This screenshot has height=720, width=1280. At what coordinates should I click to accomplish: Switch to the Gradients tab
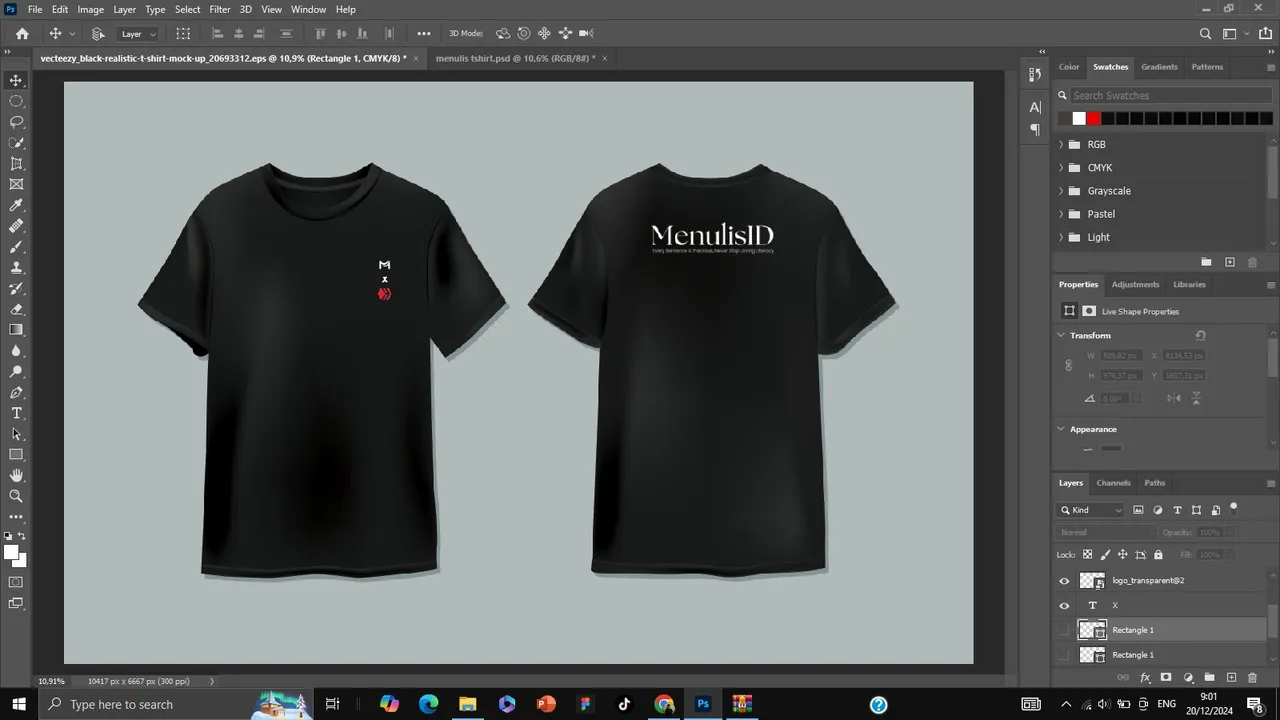coord(1159,67)
